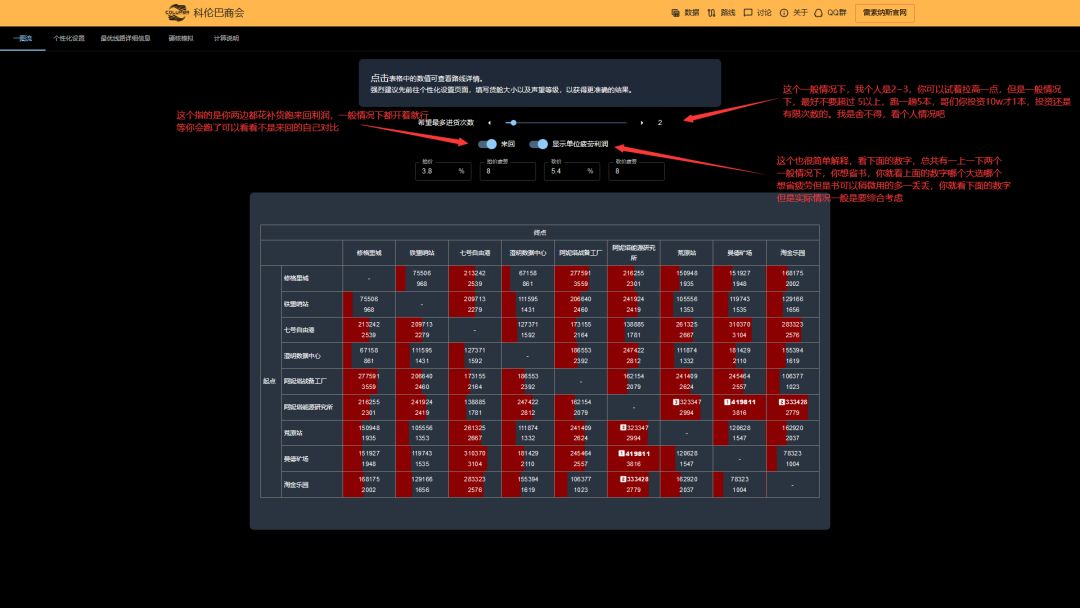Open the 162920 cell in the 荒原站 row
Screen dimensions: 1080x608
(x=793, y=433)
